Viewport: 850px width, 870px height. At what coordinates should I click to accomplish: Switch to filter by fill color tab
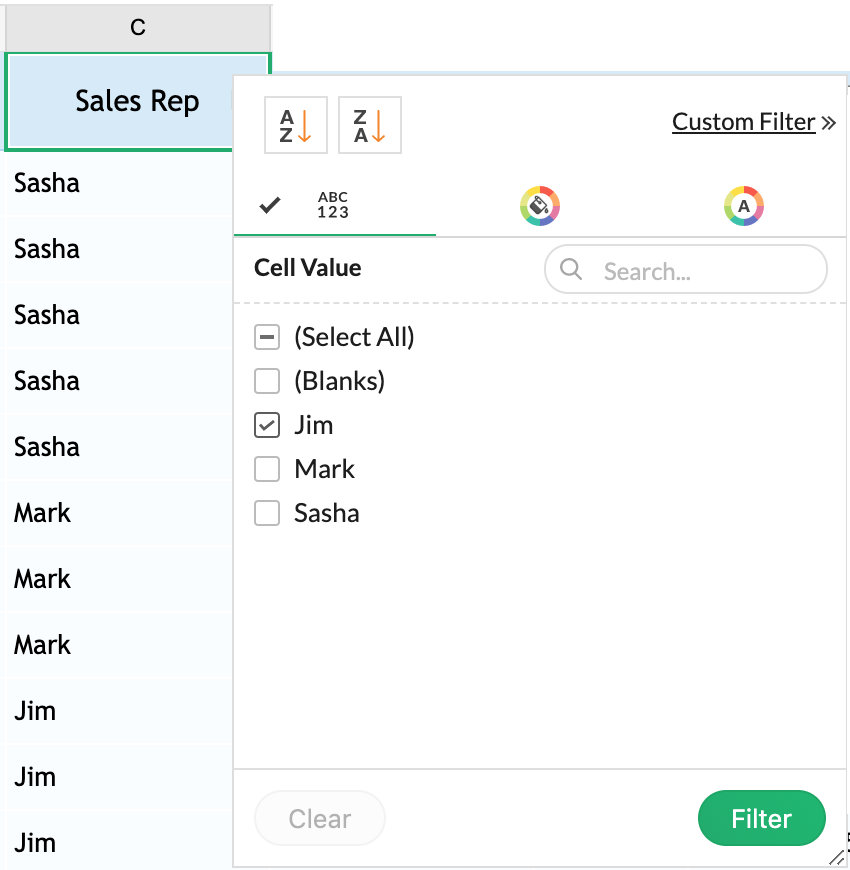click(539, 206)
